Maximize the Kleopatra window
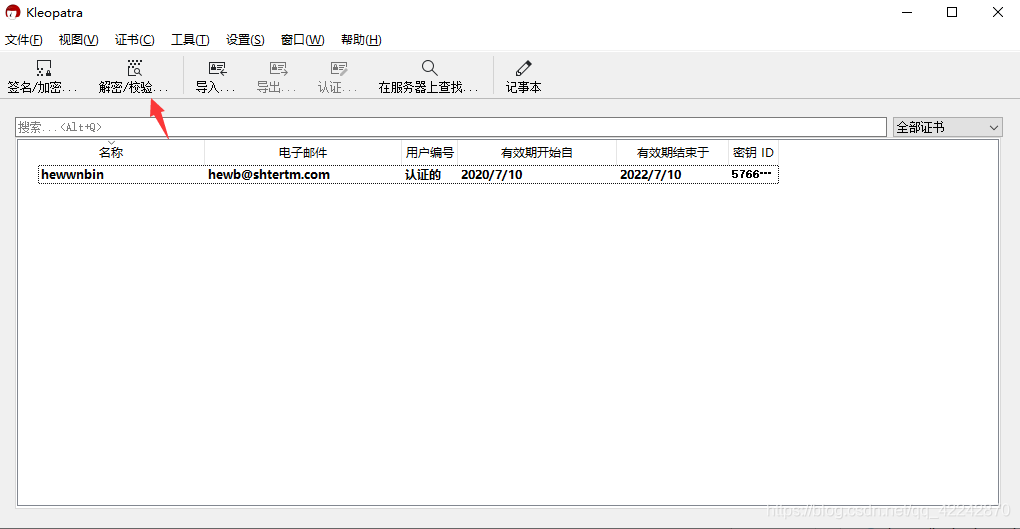The height and width of the screenshot is (529, 1020). coord(952,12)
